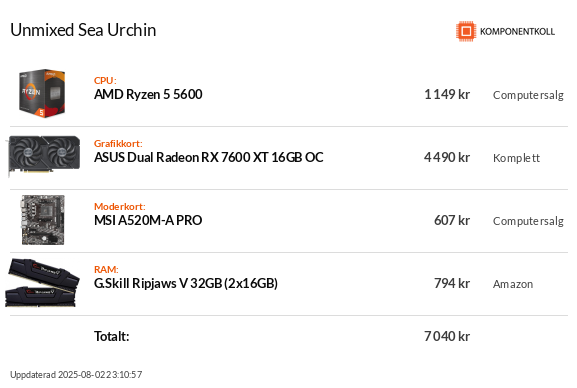Click the Komponentkoll chip logo icon
Image resolution: width=577 pixels, height=388 pixels.
[466, 31]
